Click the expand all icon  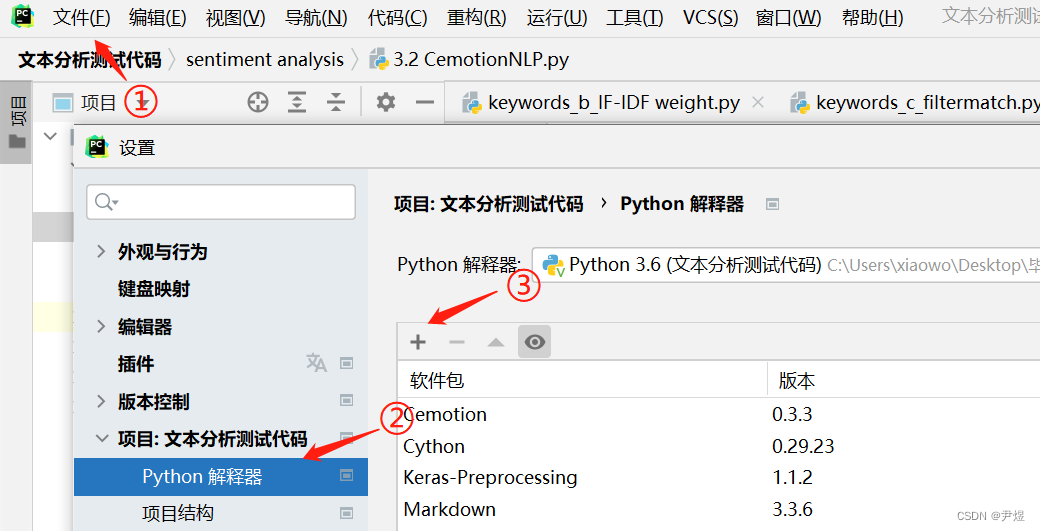296,102
